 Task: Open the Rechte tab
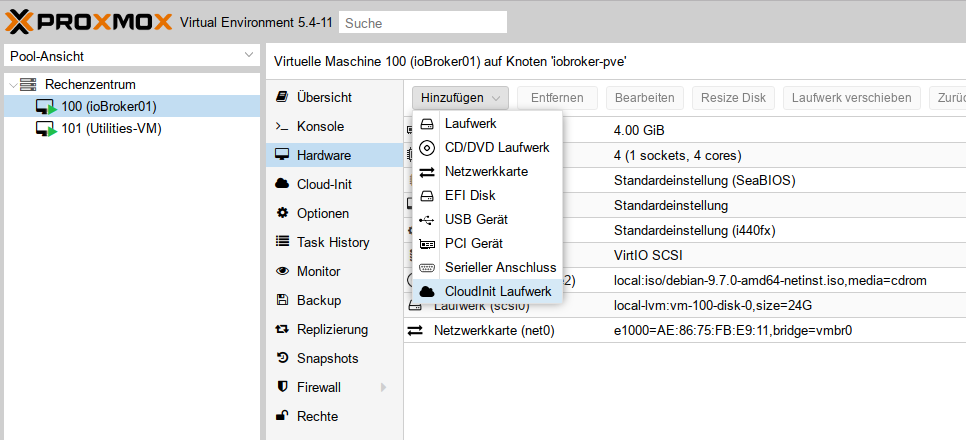335,416
